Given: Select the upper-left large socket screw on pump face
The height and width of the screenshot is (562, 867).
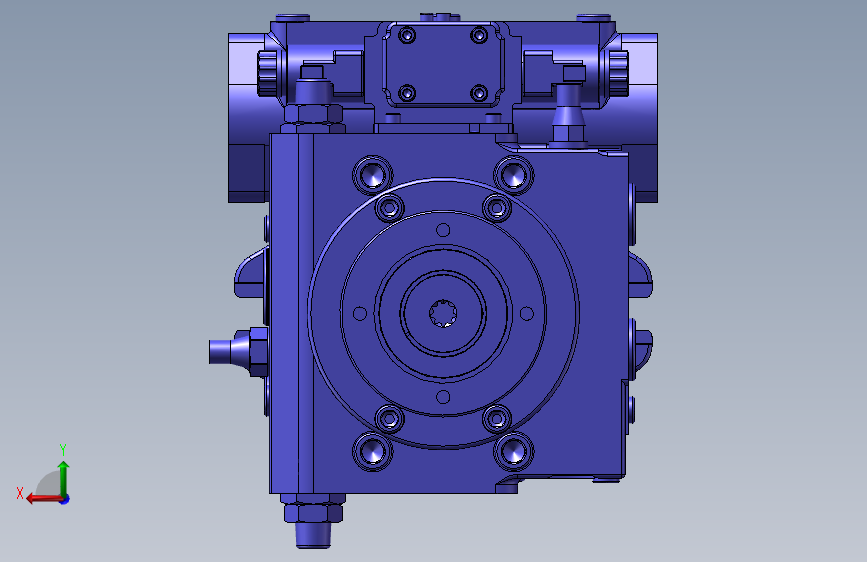Looking at the screenshot, I should tap(372, 175).
